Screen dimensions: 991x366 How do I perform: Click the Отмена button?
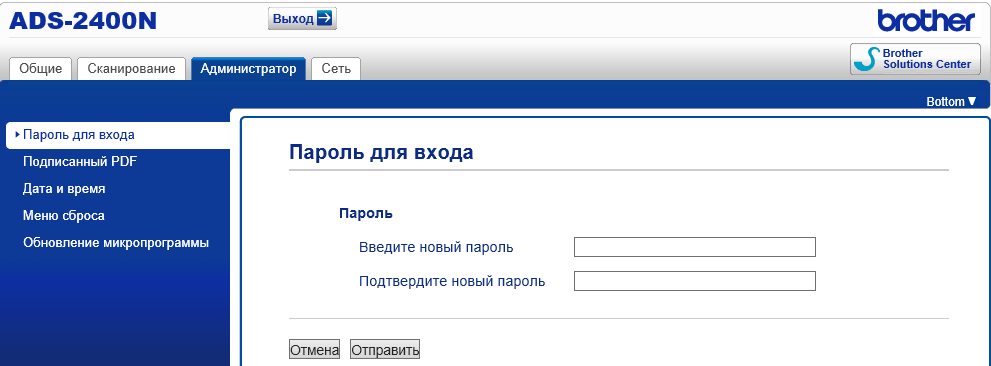coord(314,350)
